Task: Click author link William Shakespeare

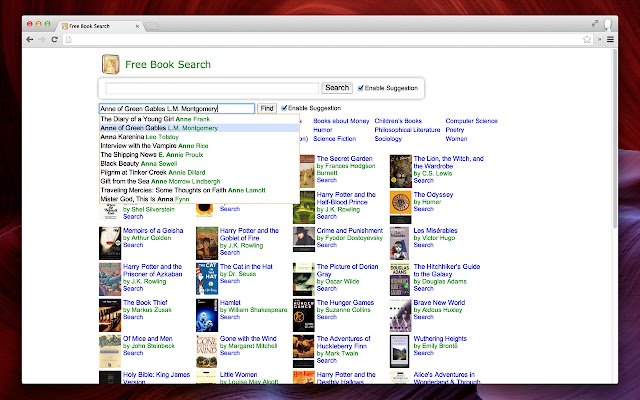Action: click(x=257, y=310)
